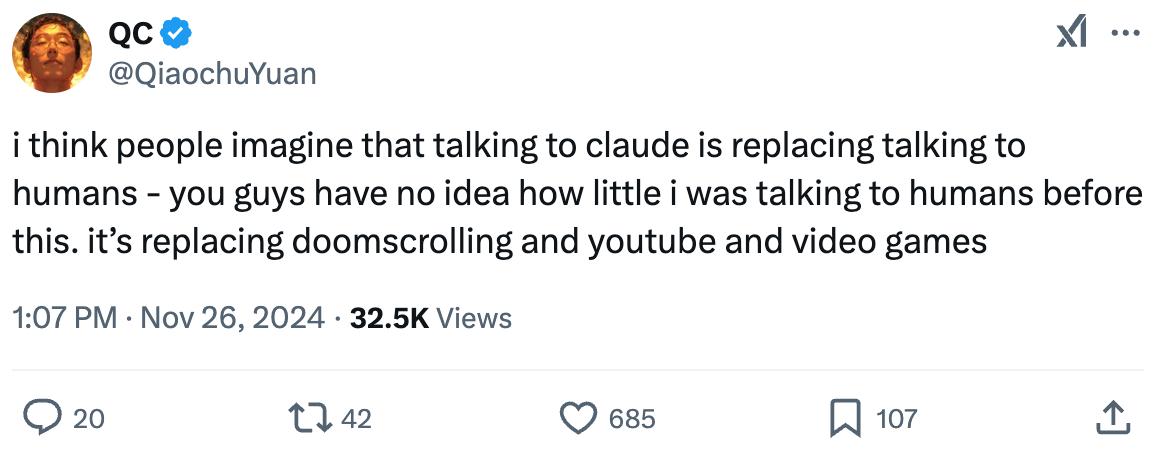Click the word Views after 32.5K

pos(474,318)
